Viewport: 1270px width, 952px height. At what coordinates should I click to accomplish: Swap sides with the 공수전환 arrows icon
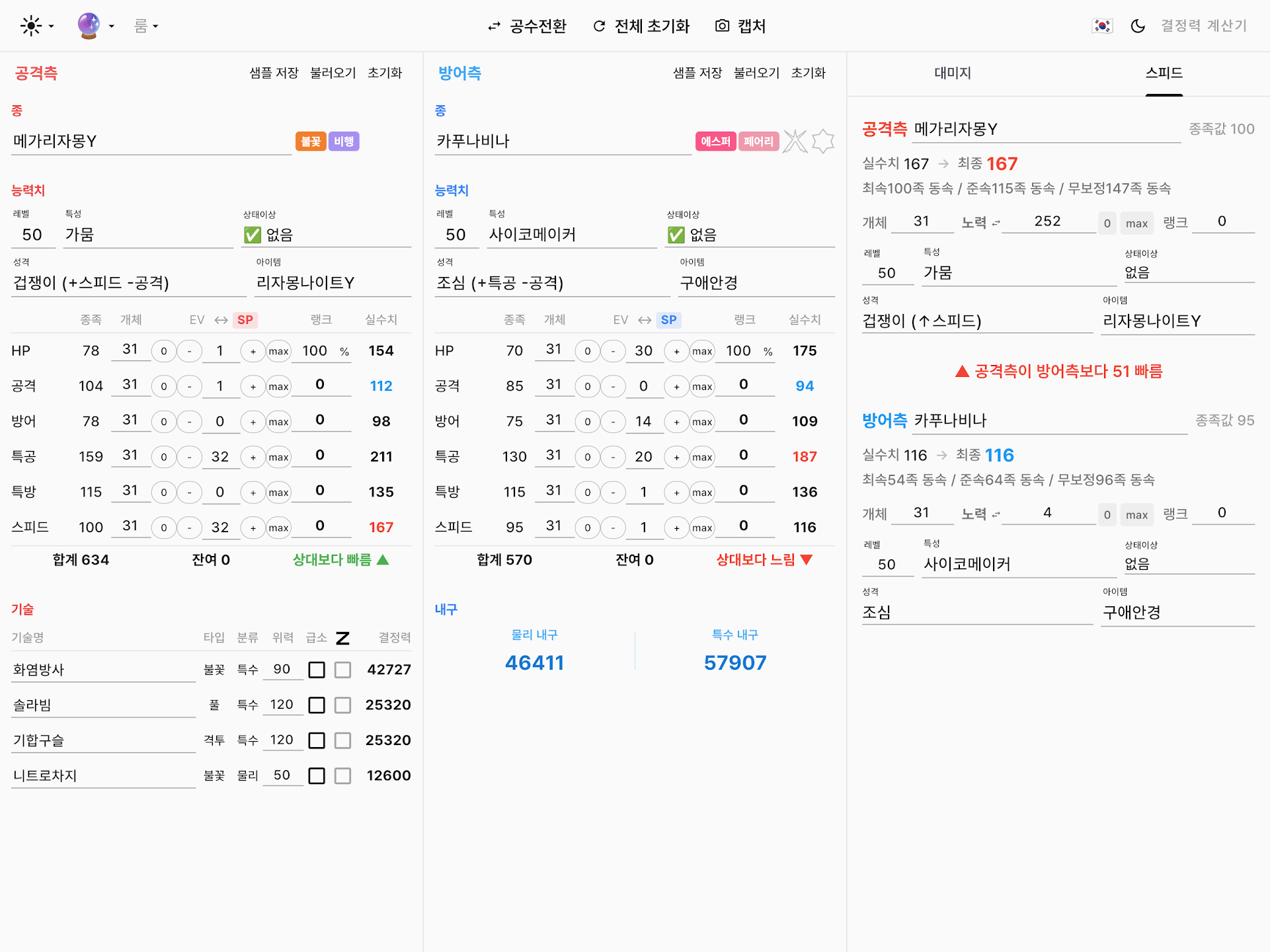point(493,26)
